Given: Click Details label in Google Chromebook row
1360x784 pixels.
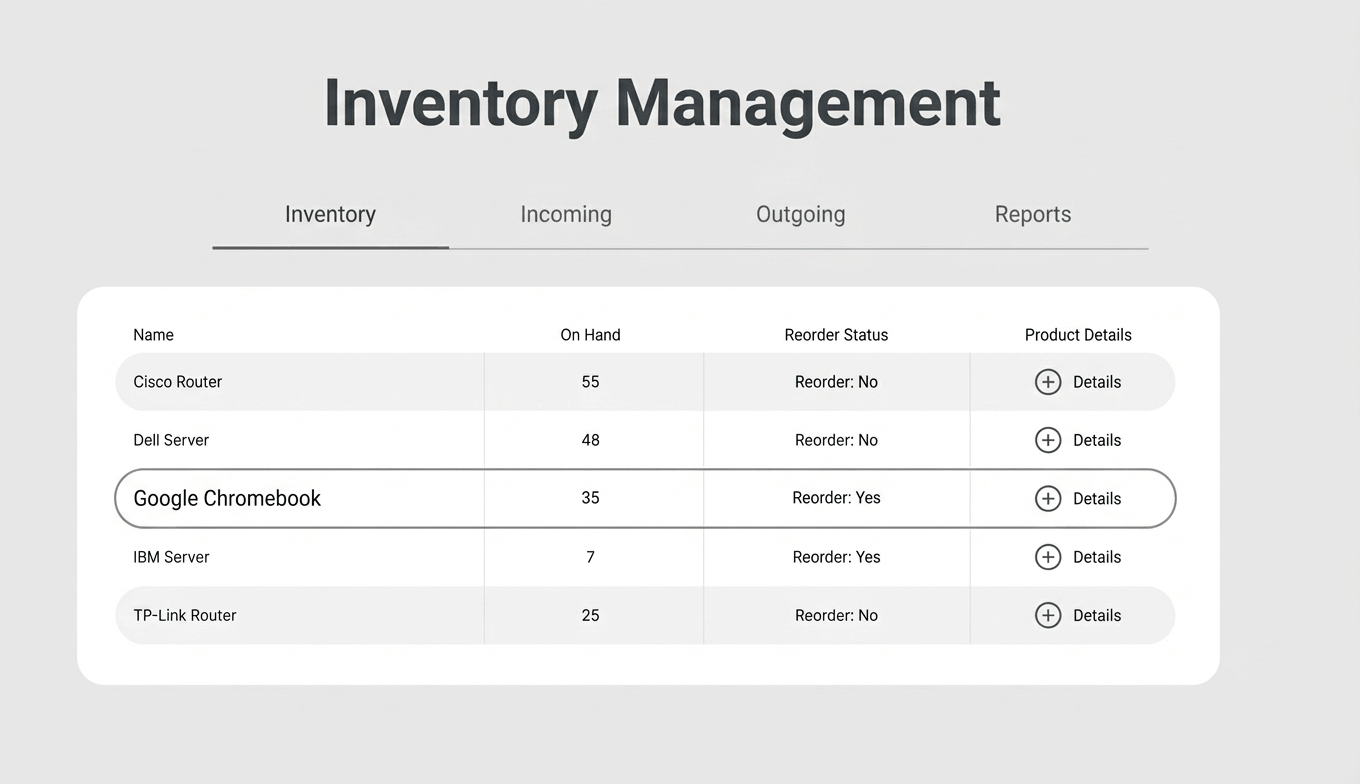Looking at the screenshot, I should pyautogui.click(x=1097, y=498).
